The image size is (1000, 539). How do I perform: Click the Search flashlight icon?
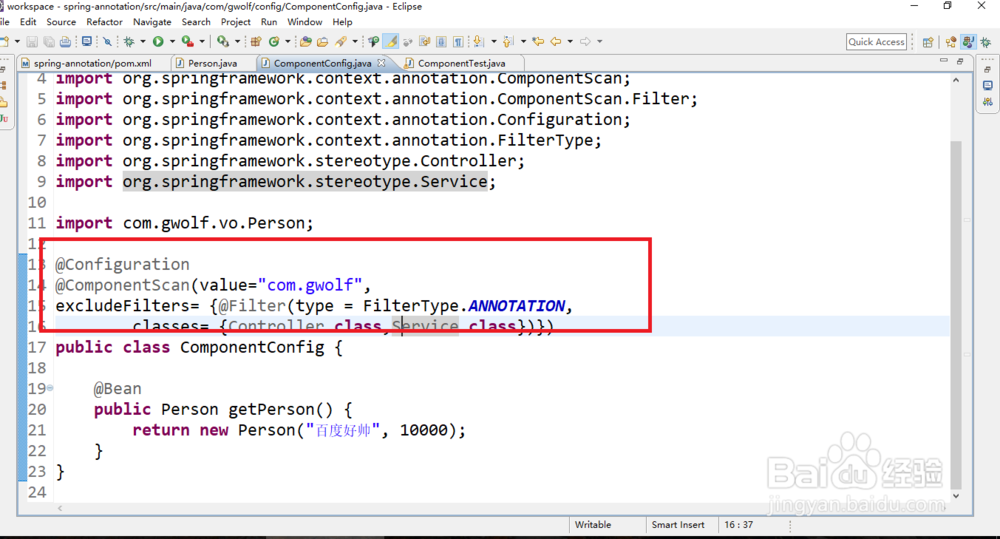click(x=341, y=41)
